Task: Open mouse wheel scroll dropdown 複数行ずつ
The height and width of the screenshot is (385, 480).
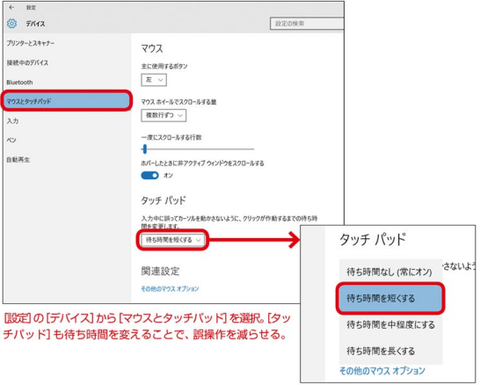Action: point(164,115)
